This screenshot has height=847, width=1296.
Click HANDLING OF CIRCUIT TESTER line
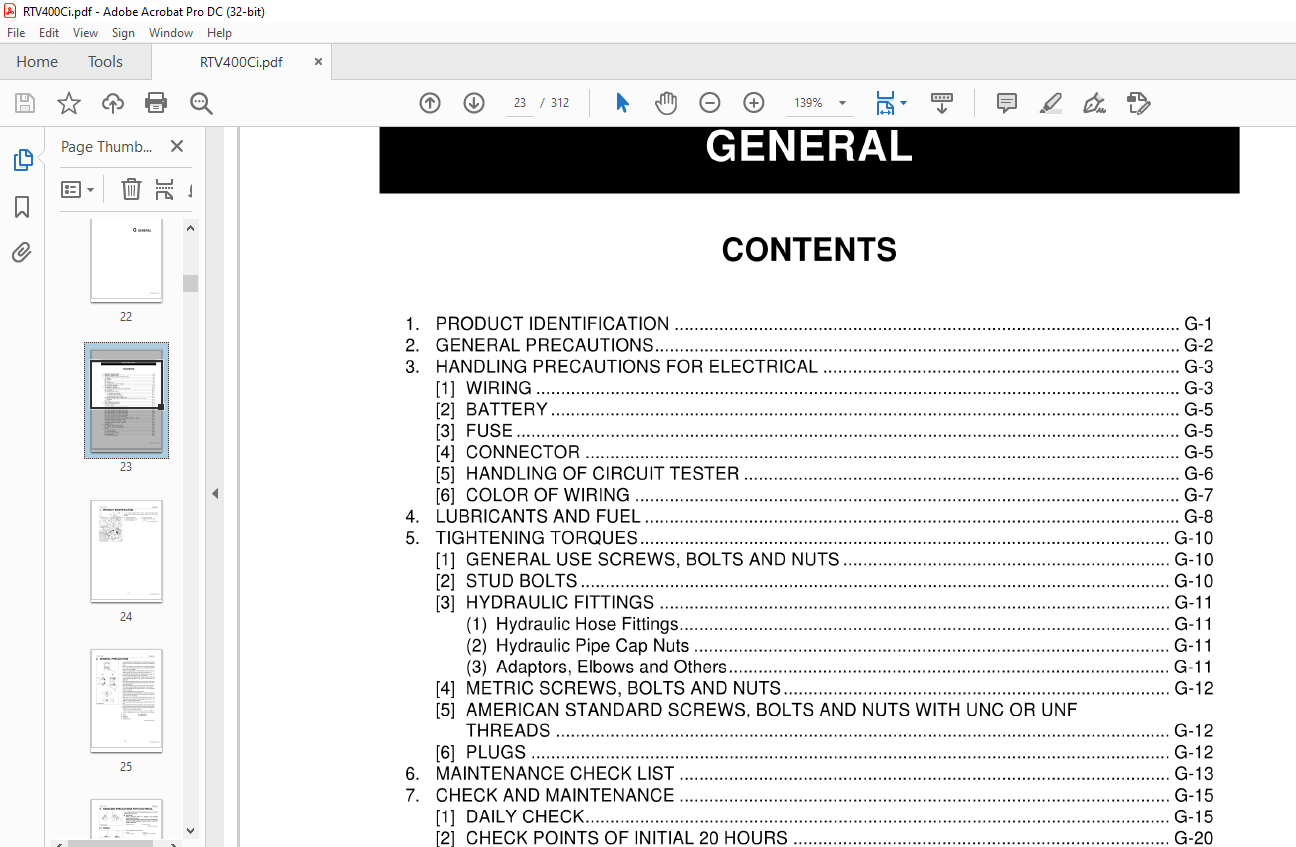824,474
